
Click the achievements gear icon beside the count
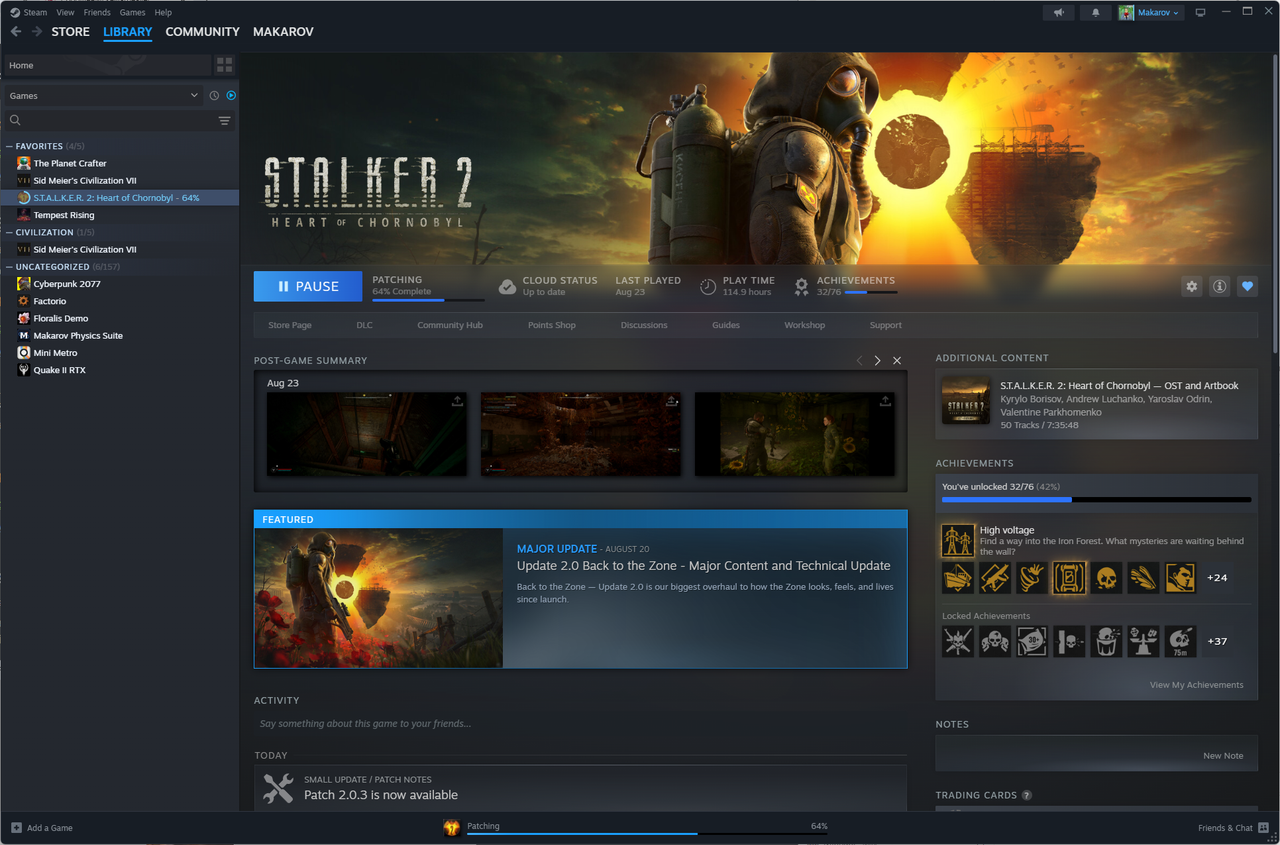pos(801,287)
